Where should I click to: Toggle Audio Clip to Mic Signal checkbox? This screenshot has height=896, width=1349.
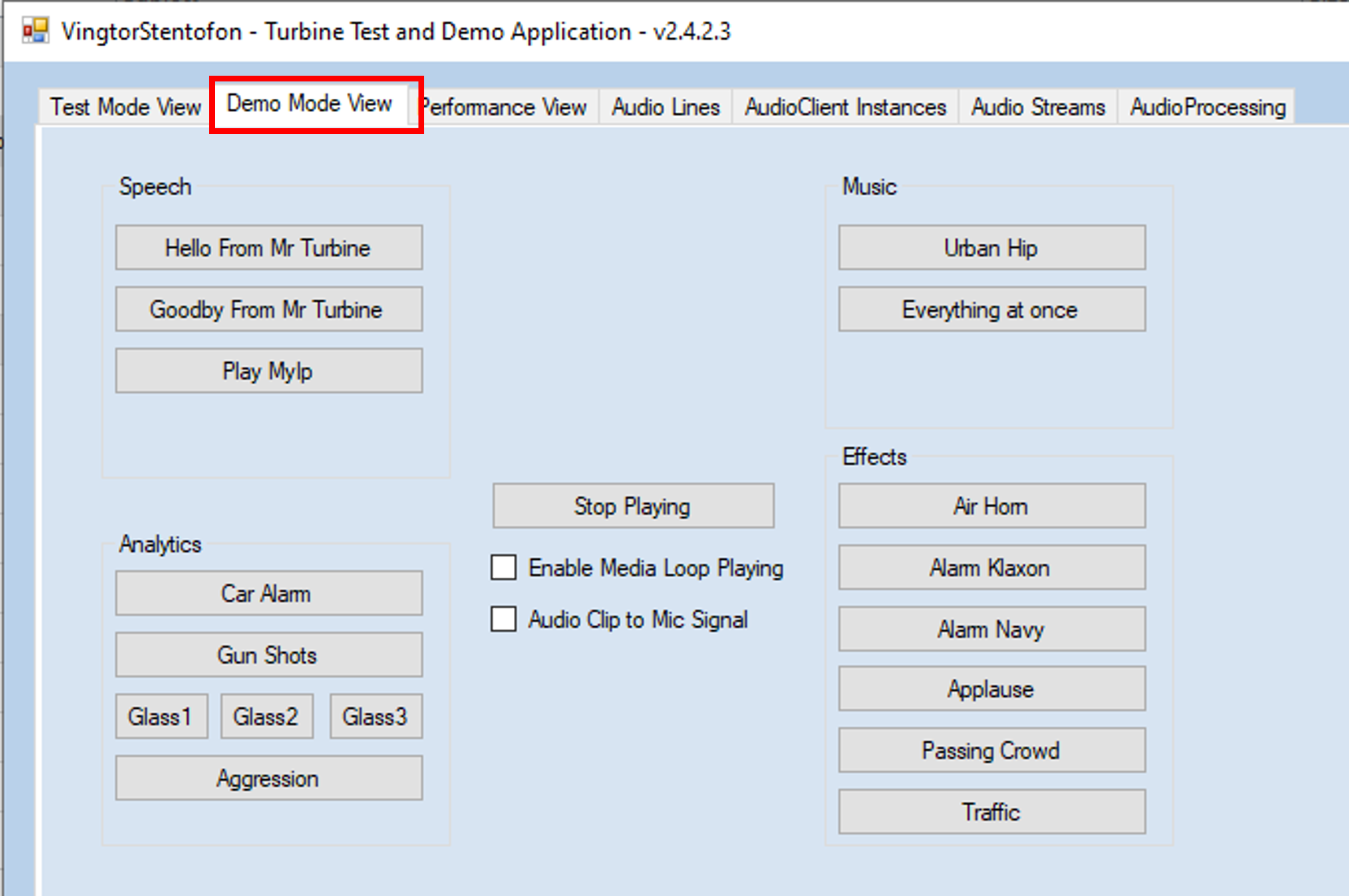click(503, 619)
